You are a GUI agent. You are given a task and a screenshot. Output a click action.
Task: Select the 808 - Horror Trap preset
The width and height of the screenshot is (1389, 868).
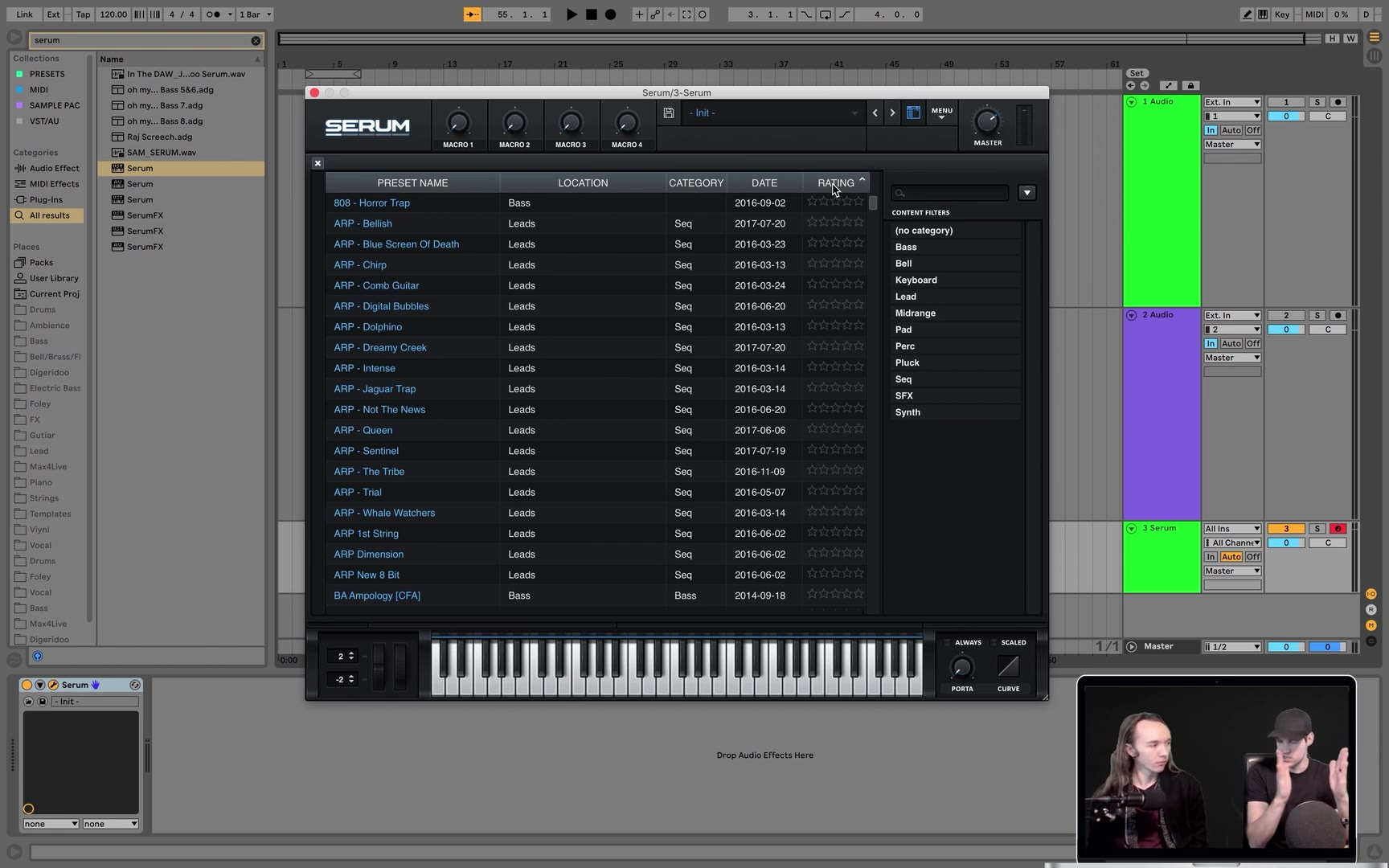coord(371,203)
